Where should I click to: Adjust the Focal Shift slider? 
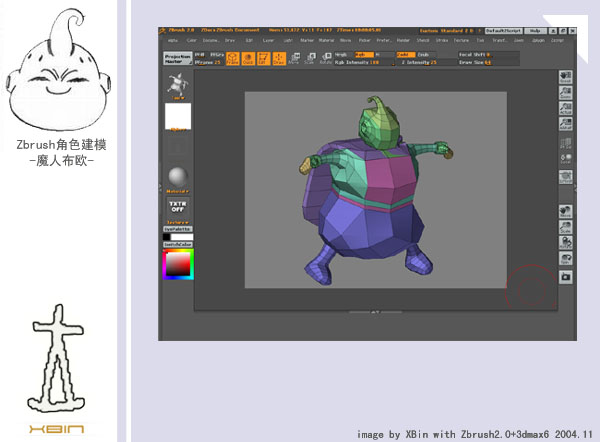(x=489, y=55)
